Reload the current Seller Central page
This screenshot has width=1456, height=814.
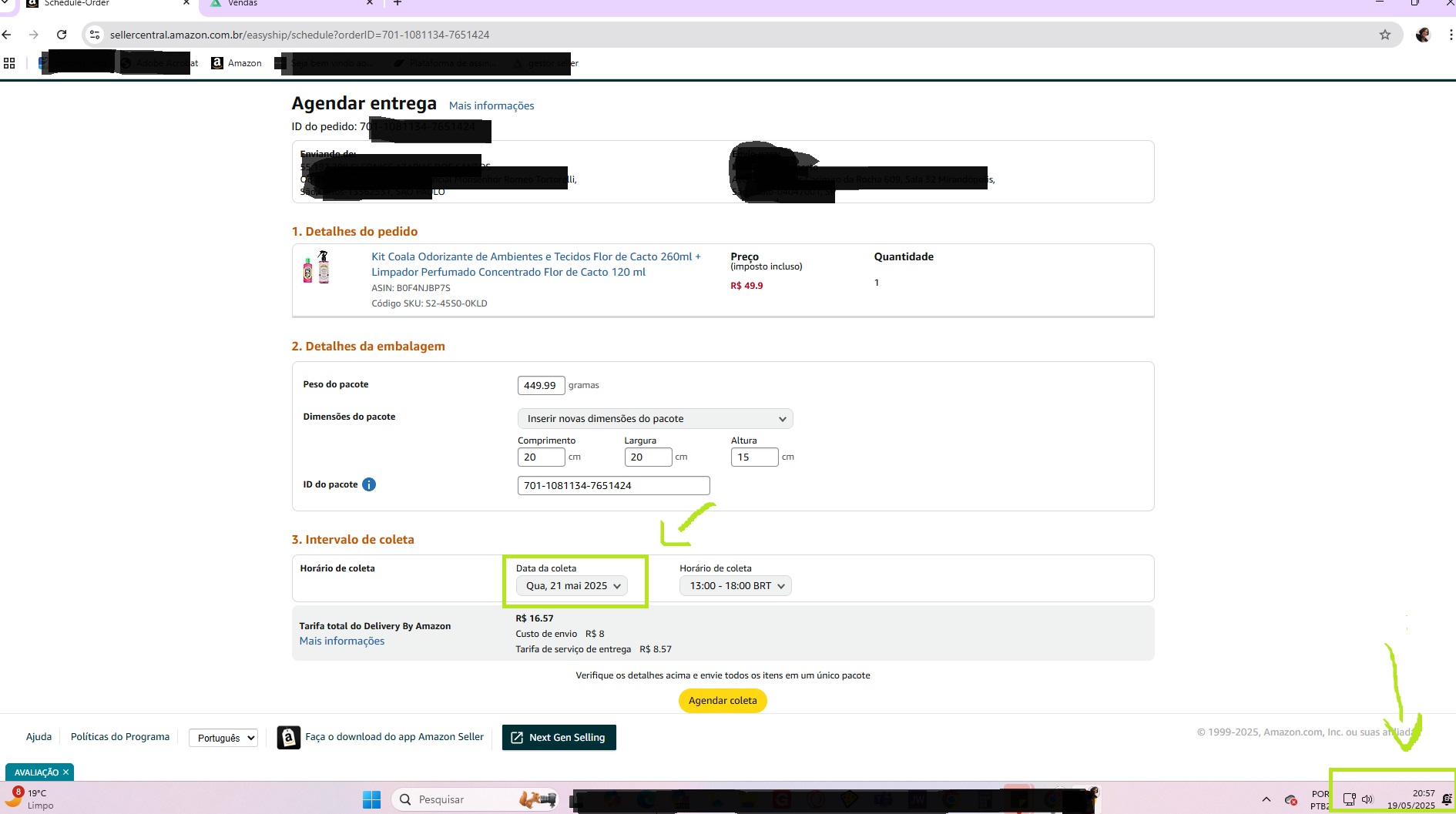point(62,35)
